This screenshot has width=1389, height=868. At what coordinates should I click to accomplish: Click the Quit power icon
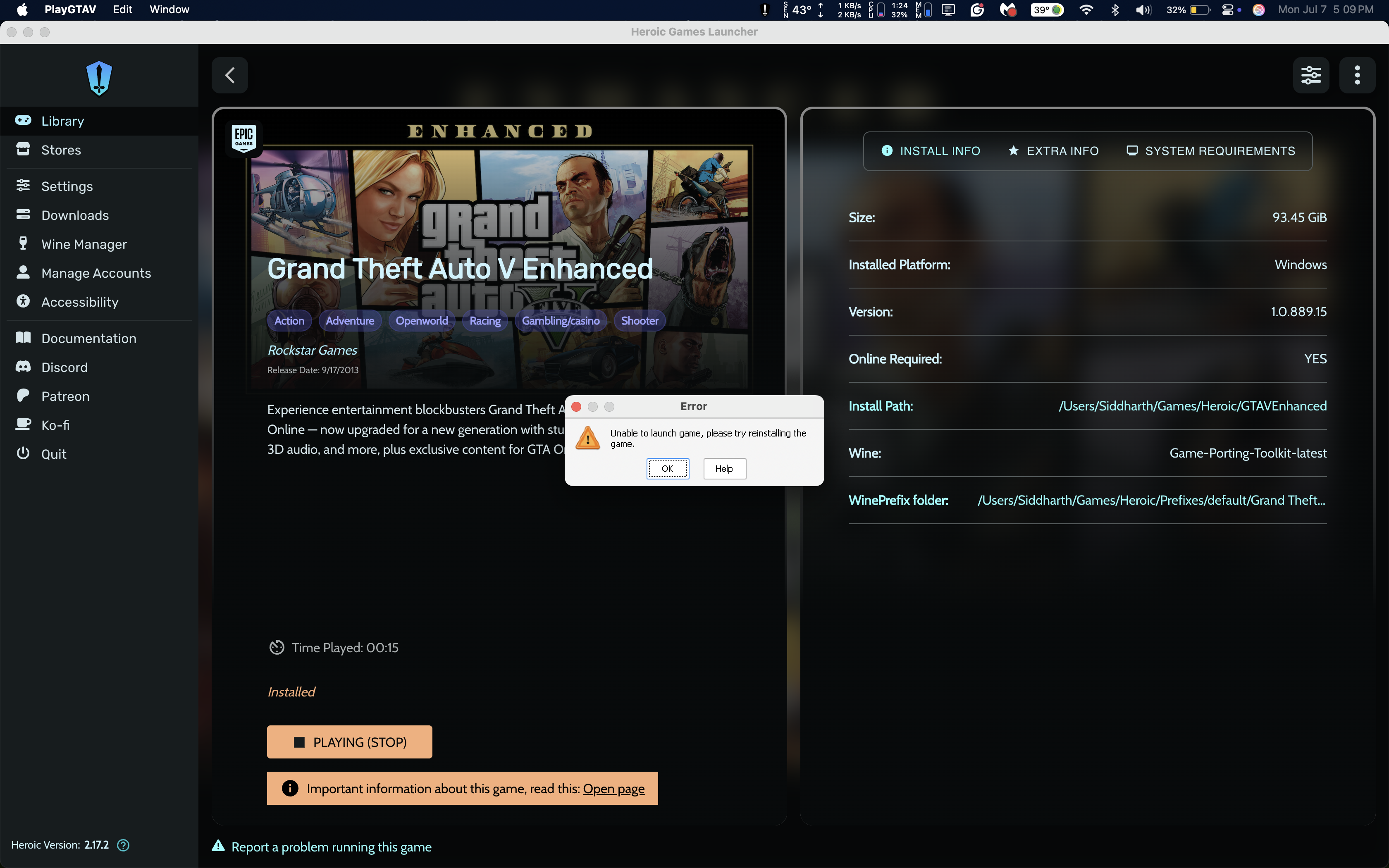point(23,453)
